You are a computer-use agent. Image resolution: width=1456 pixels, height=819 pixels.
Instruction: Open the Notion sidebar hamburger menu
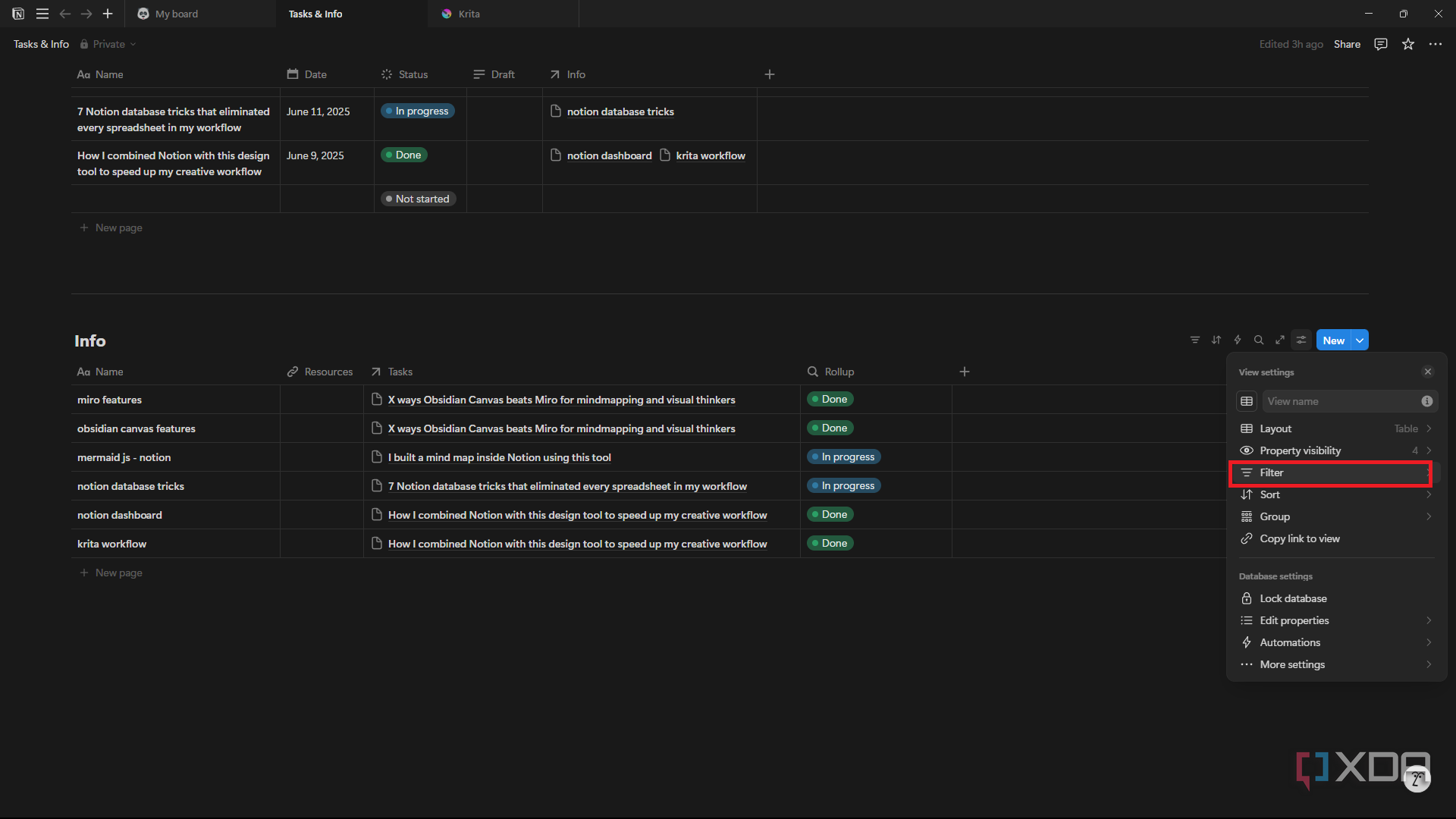(x=42, y=14)
